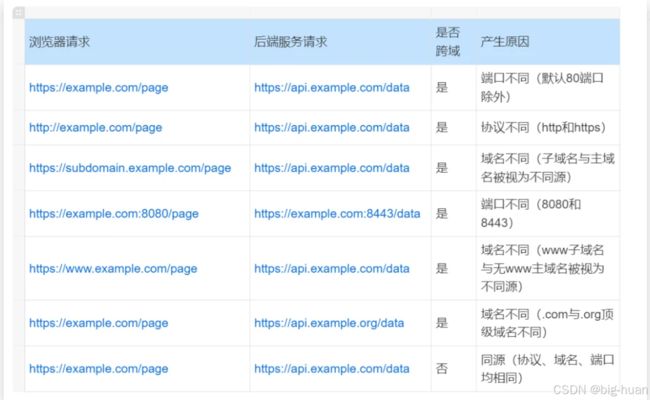Screen dimensions: 650x400
Task: Open the api.example.com/data link in the subdomain row
Action: coord(332,168)
